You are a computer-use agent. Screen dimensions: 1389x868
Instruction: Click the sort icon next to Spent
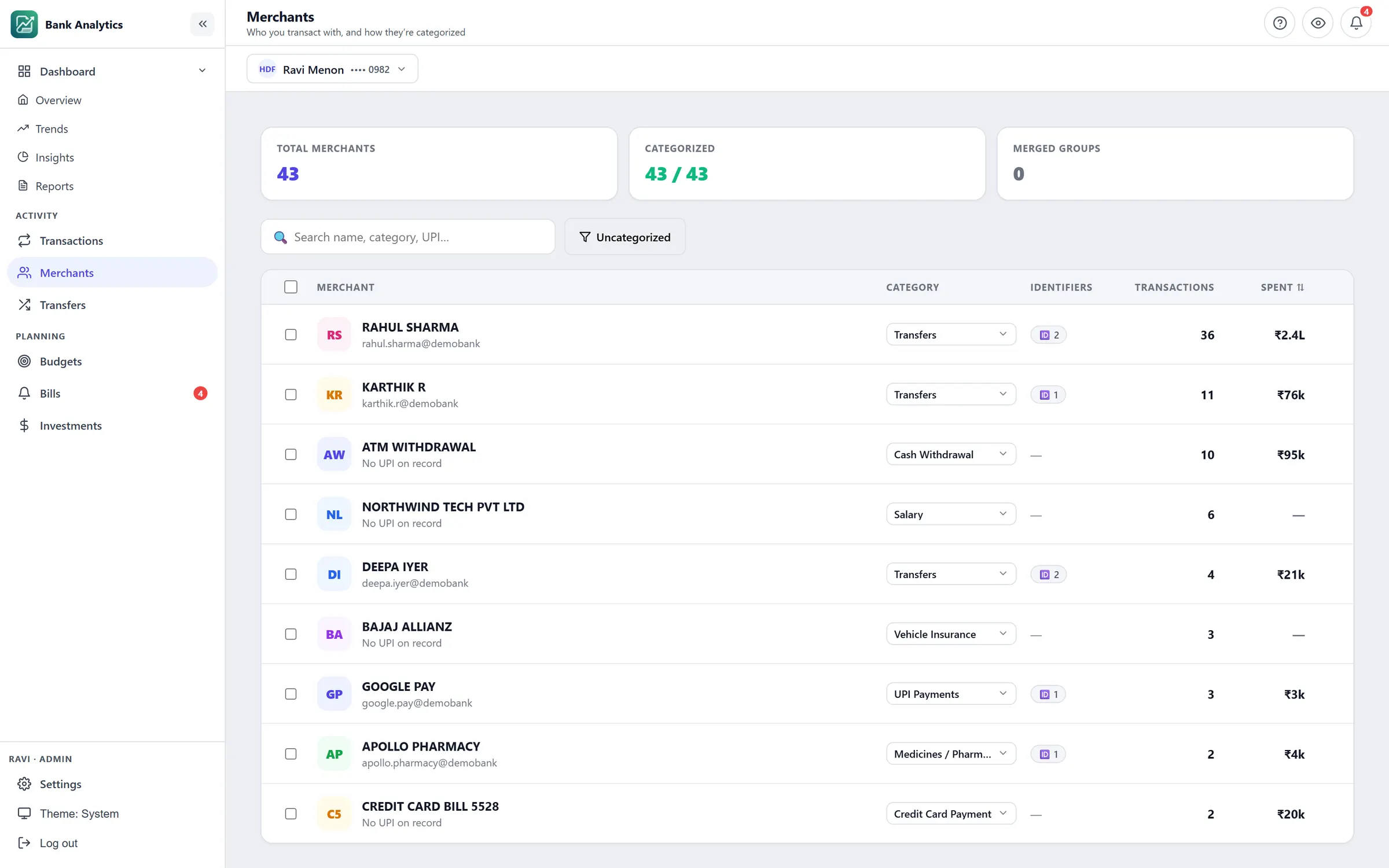tap(1300, 287)
